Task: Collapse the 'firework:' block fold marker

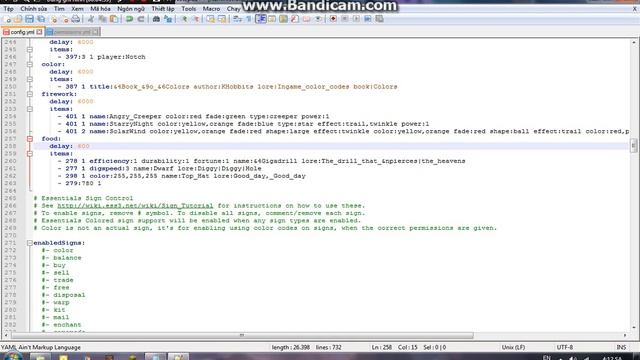Action: click(x=30, y=94)
